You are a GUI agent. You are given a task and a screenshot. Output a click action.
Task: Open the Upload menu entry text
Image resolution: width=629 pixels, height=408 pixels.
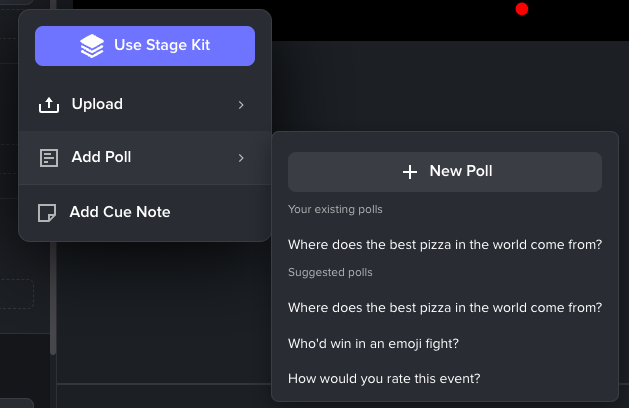click(x=97, y=104)
